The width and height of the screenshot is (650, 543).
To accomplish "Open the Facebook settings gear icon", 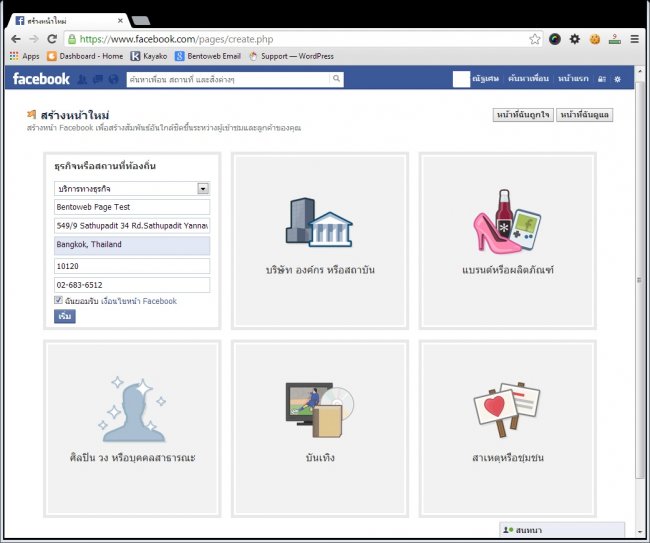I will coord(617,79).
